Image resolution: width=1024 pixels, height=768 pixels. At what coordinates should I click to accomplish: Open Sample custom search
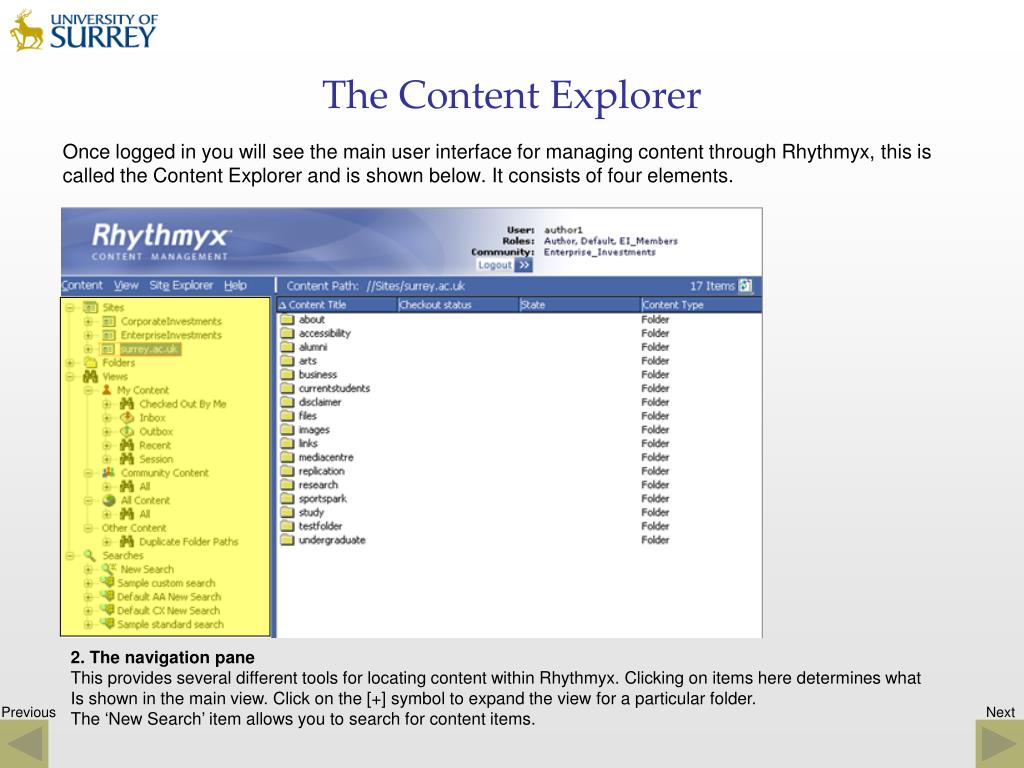tap(166, 583)
